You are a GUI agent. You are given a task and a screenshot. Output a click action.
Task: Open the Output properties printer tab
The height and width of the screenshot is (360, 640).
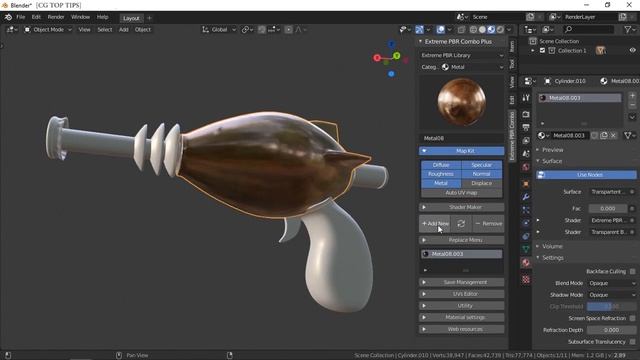[526, 127]
